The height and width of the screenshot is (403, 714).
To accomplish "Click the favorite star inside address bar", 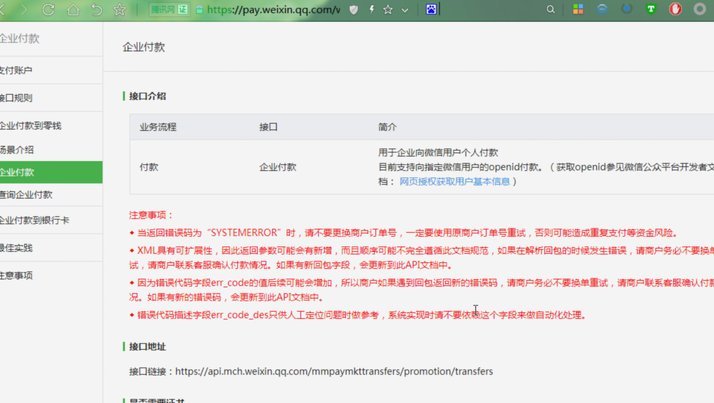I will pos(388,10).
